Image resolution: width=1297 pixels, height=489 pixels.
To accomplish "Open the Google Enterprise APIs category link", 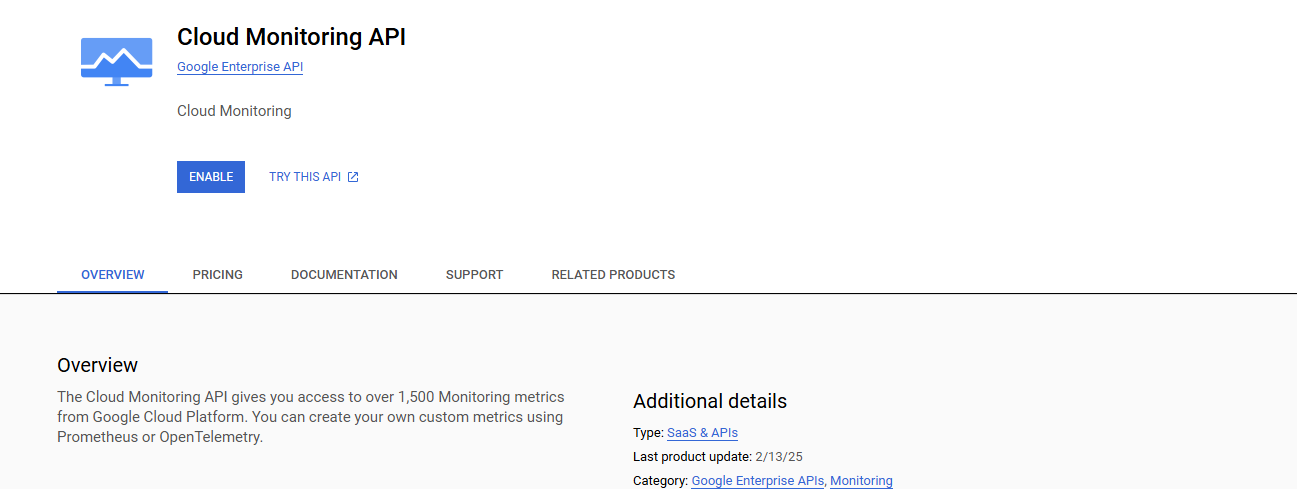I will (x=757, y=481).
